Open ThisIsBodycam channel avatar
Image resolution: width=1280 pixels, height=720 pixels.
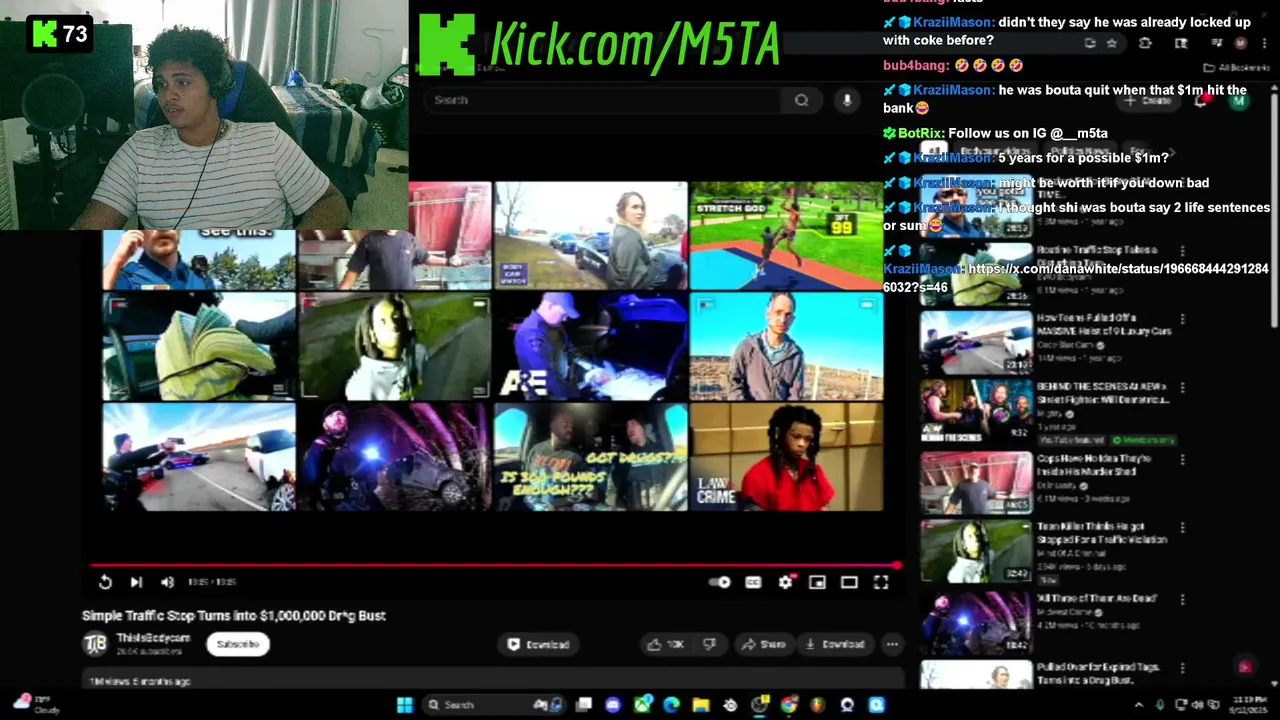click(x=95, y=644)
